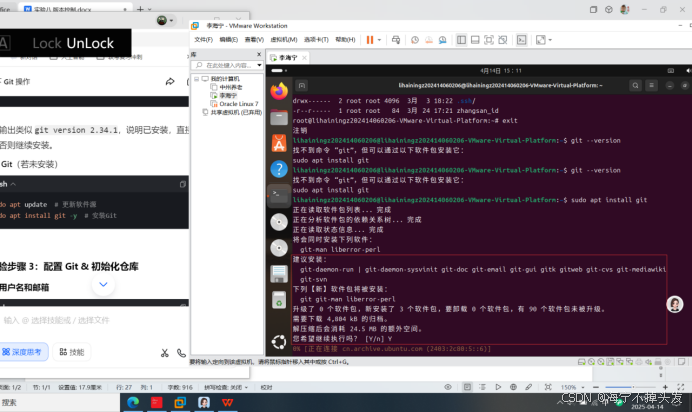Select the 中州养老 virtual machine

point(230,87)
